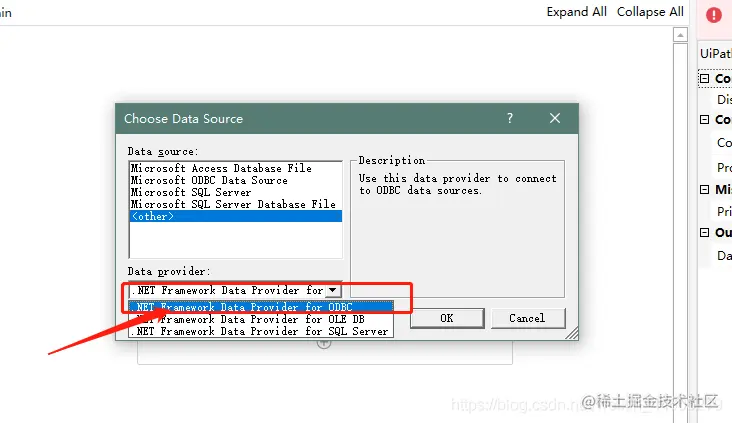The width and height of the screenshot is (732, 423).
Task: Choose .NET Framework Data Provider for ODBC option
Action: [261, 307]
